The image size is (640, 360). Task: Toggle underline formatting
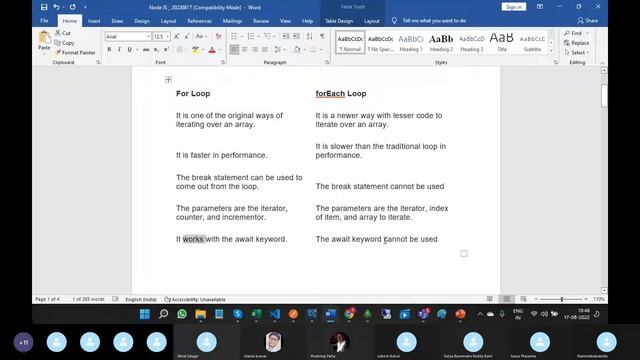[x=129, y=49]
